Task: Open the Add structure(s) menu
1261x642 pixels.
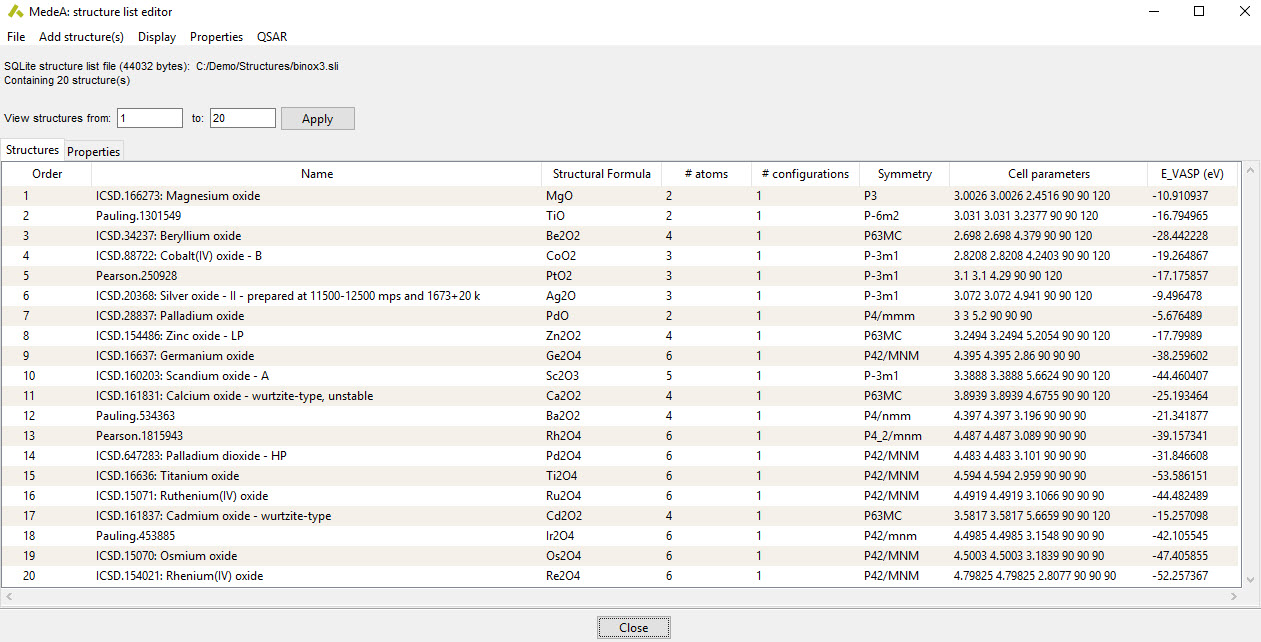Action: tap(81, 37)
